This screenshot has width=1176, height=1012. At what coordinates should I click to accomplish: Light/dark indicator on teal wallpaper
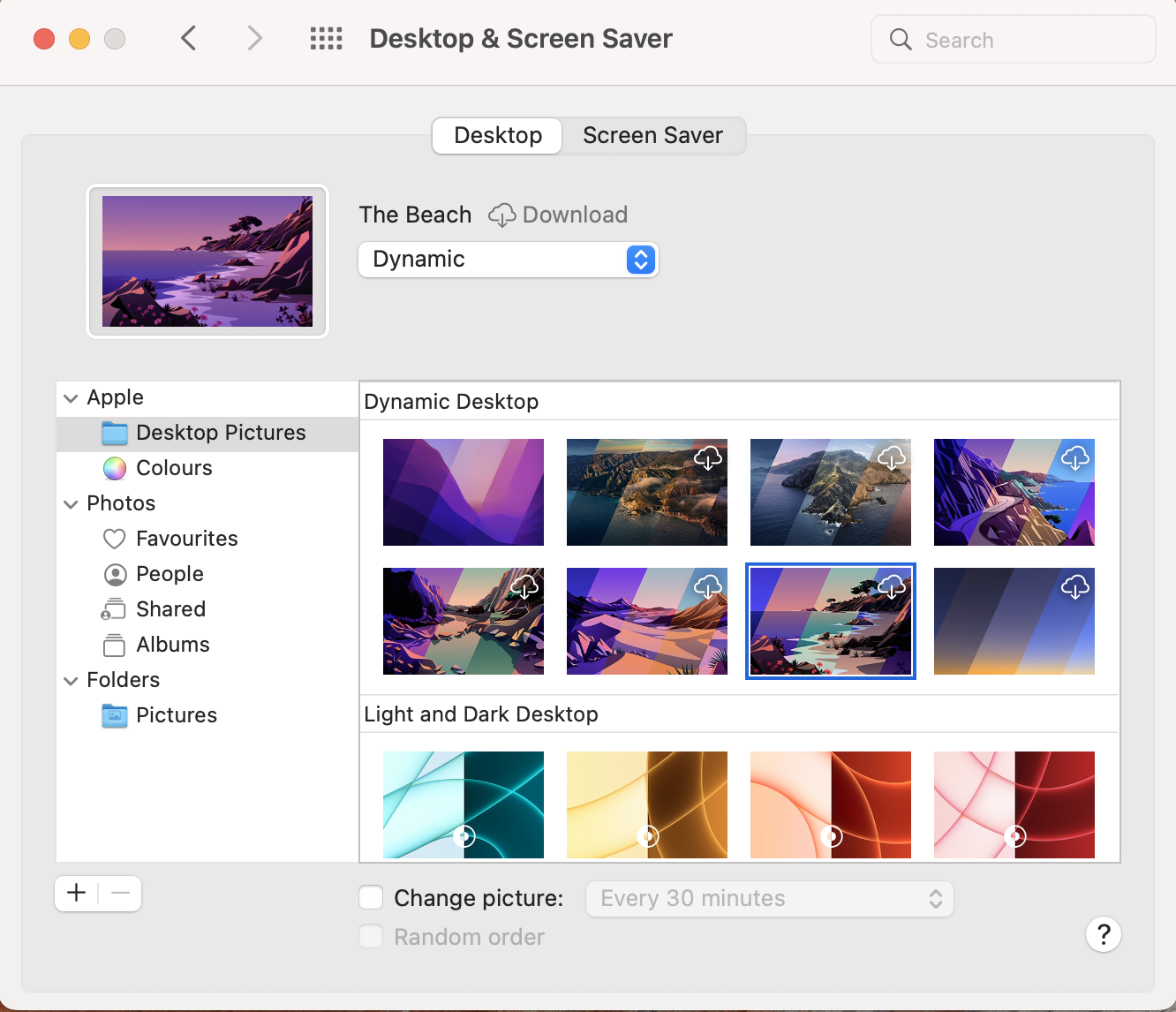click(464, 835)
